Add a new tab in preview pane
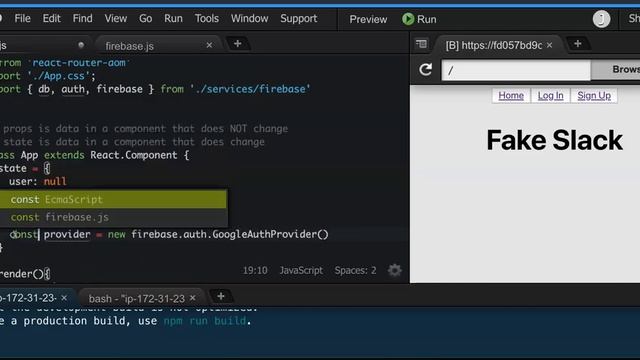This screenshot has height=360, width=640. 578,44
